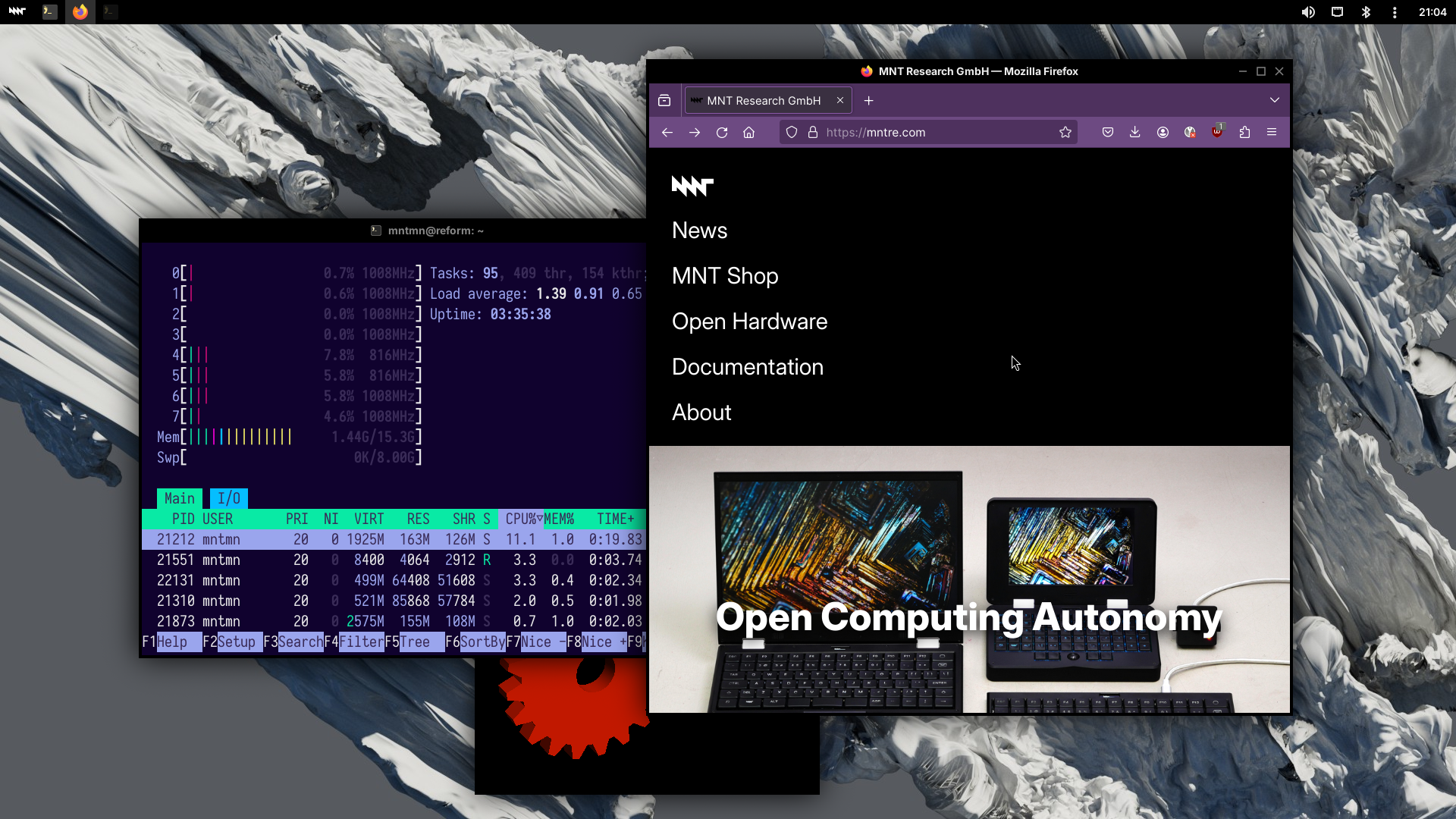Click the Open Computing Autonomy thumbnail
Screen dimensions: 1456x819
click(969, 580)
